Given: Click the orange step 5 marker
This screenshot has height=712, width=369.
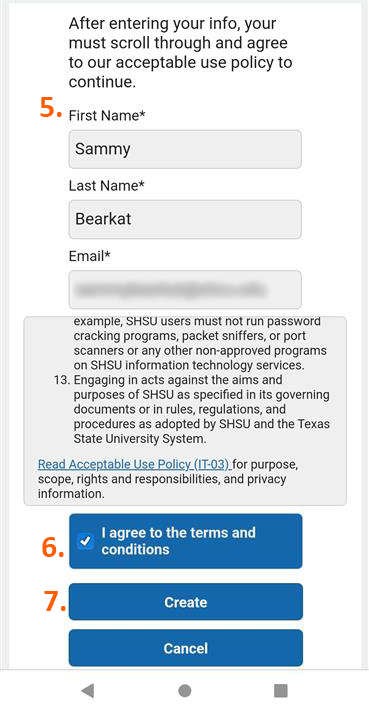Looking at the screenshot, I should 50,108.
